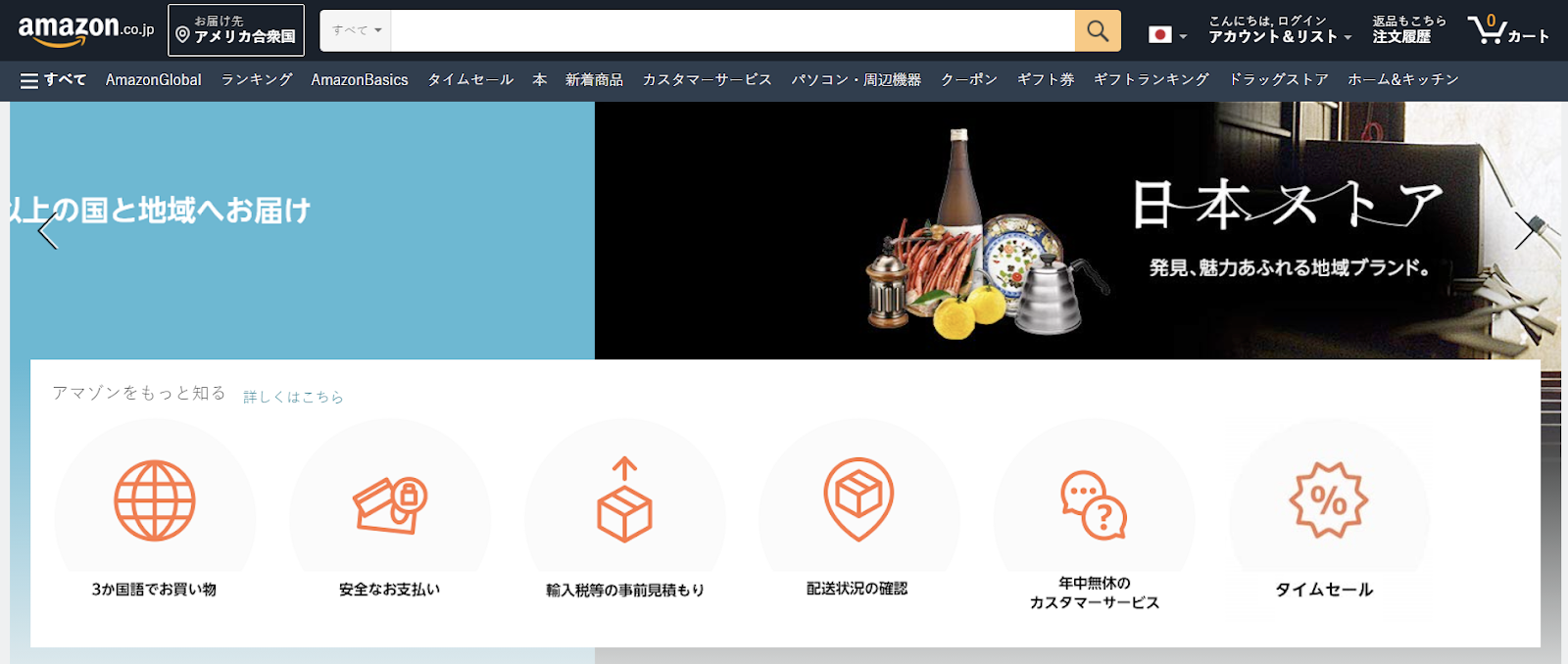1568x664 pixels.
Task: Open タイムセール in the nav bar
Action: coord(470,80)
